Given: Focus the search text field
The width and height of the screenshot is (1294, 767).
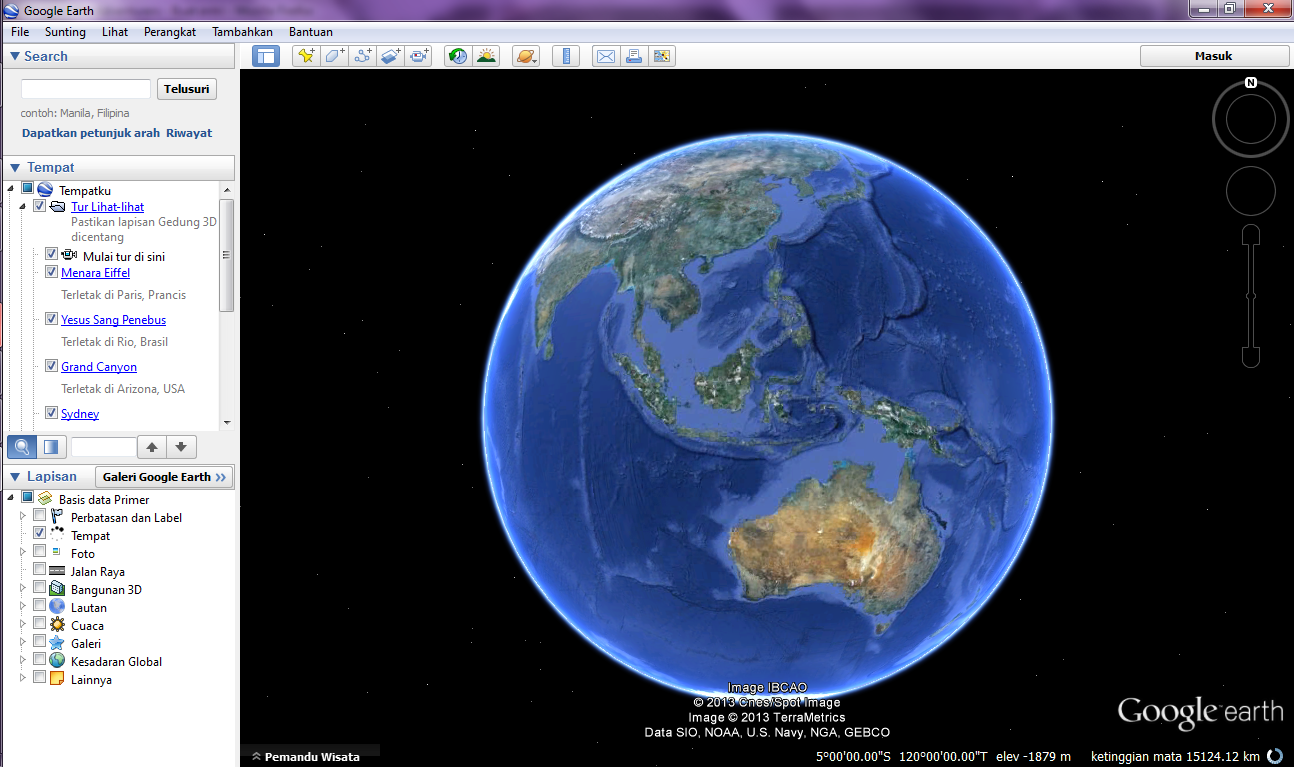Looking at the screenshot, I should [86, 89].
